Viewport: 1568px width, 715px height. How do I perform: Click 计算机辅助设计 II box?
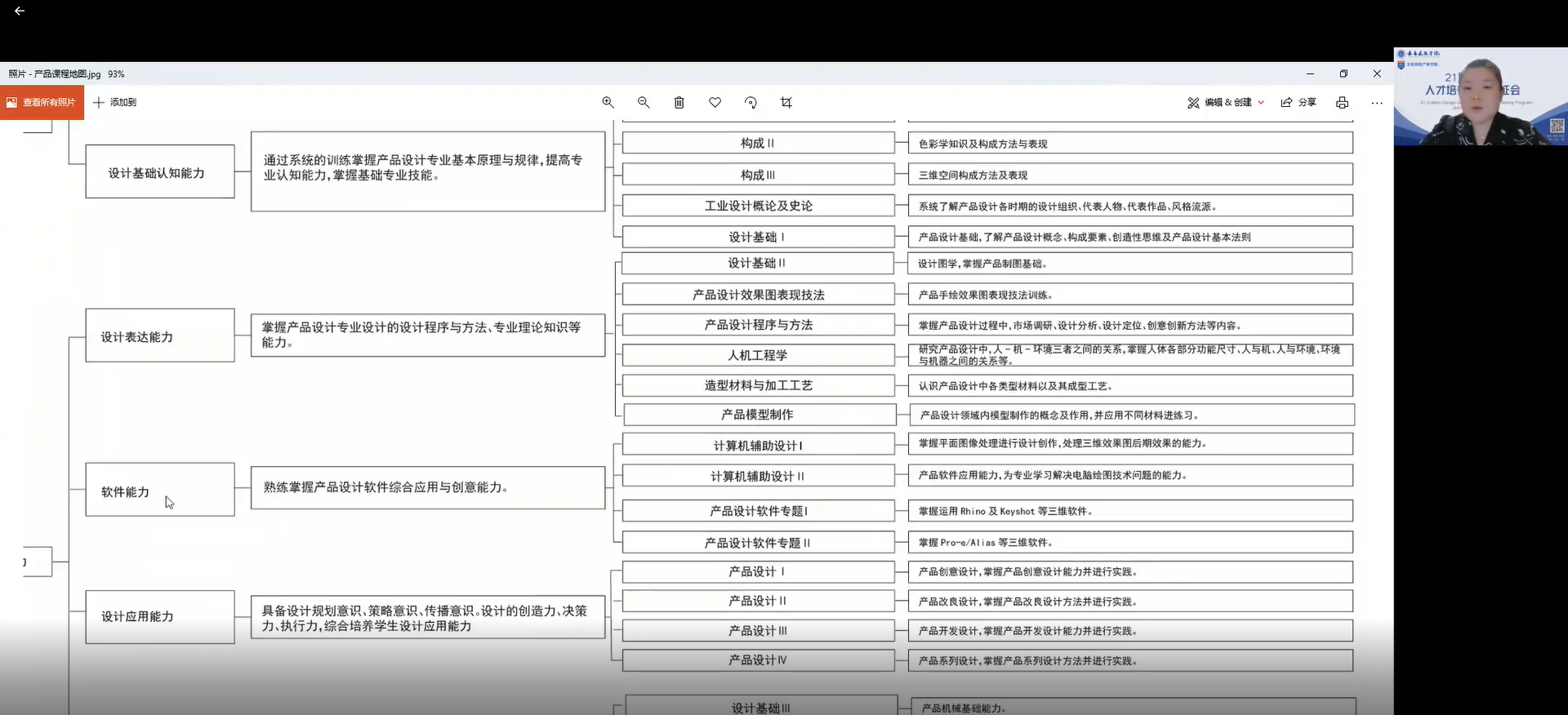click(759, 476)
